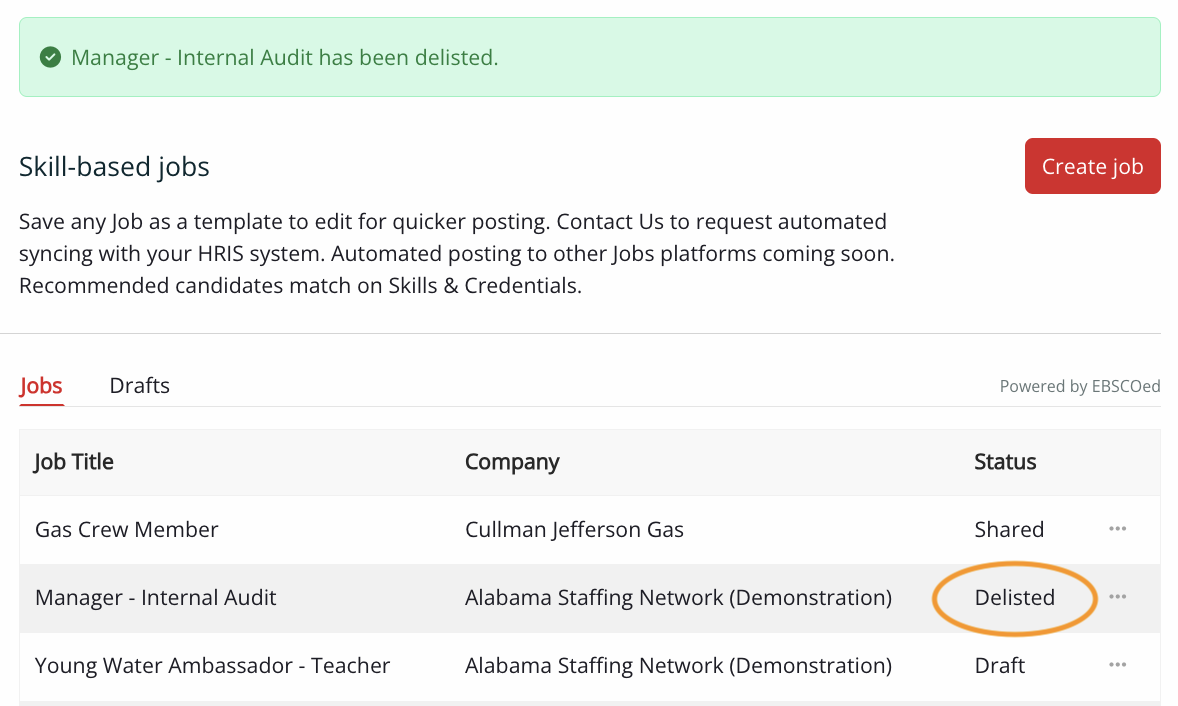Click the company name in the Manager - Internal Audit row
The height and width of the screenshot is (706, 1178).
tap(678, 598)
